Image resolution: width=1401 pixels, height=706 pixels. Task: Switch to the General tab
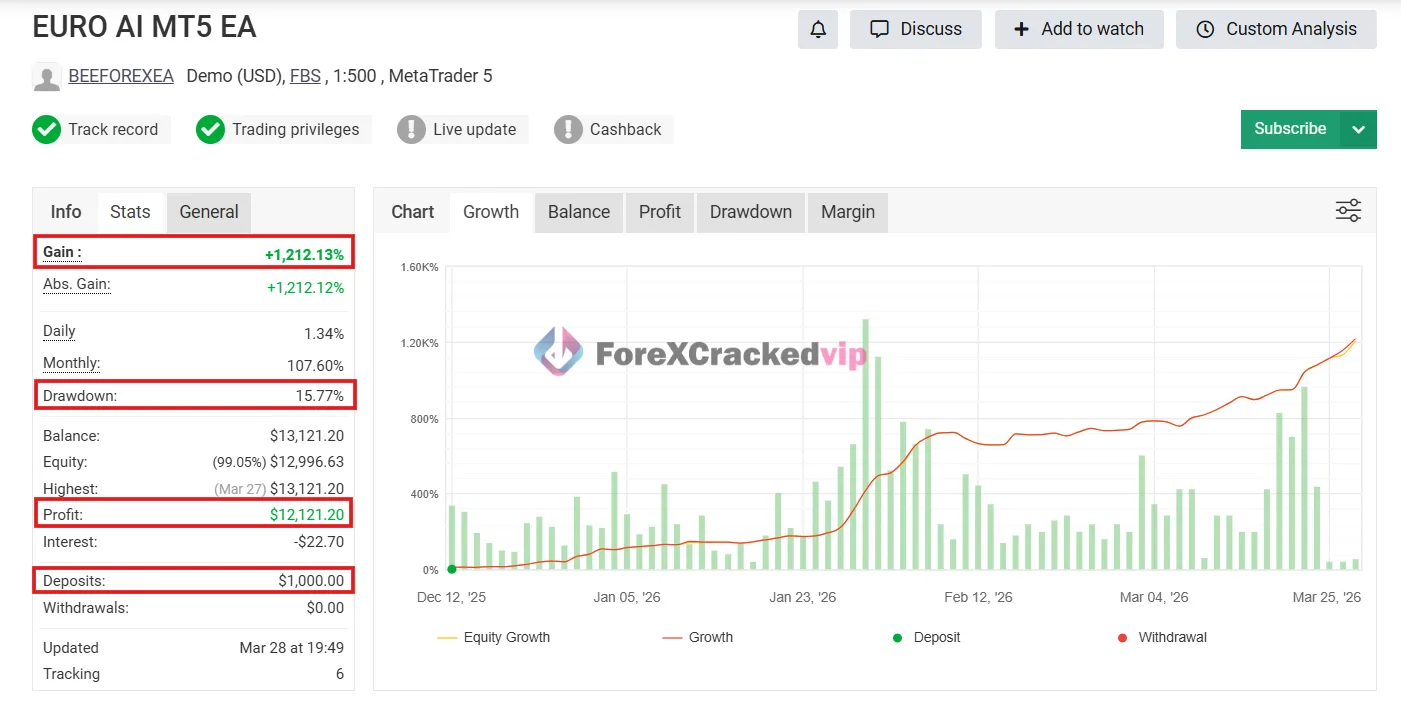(x=209, y=212)
